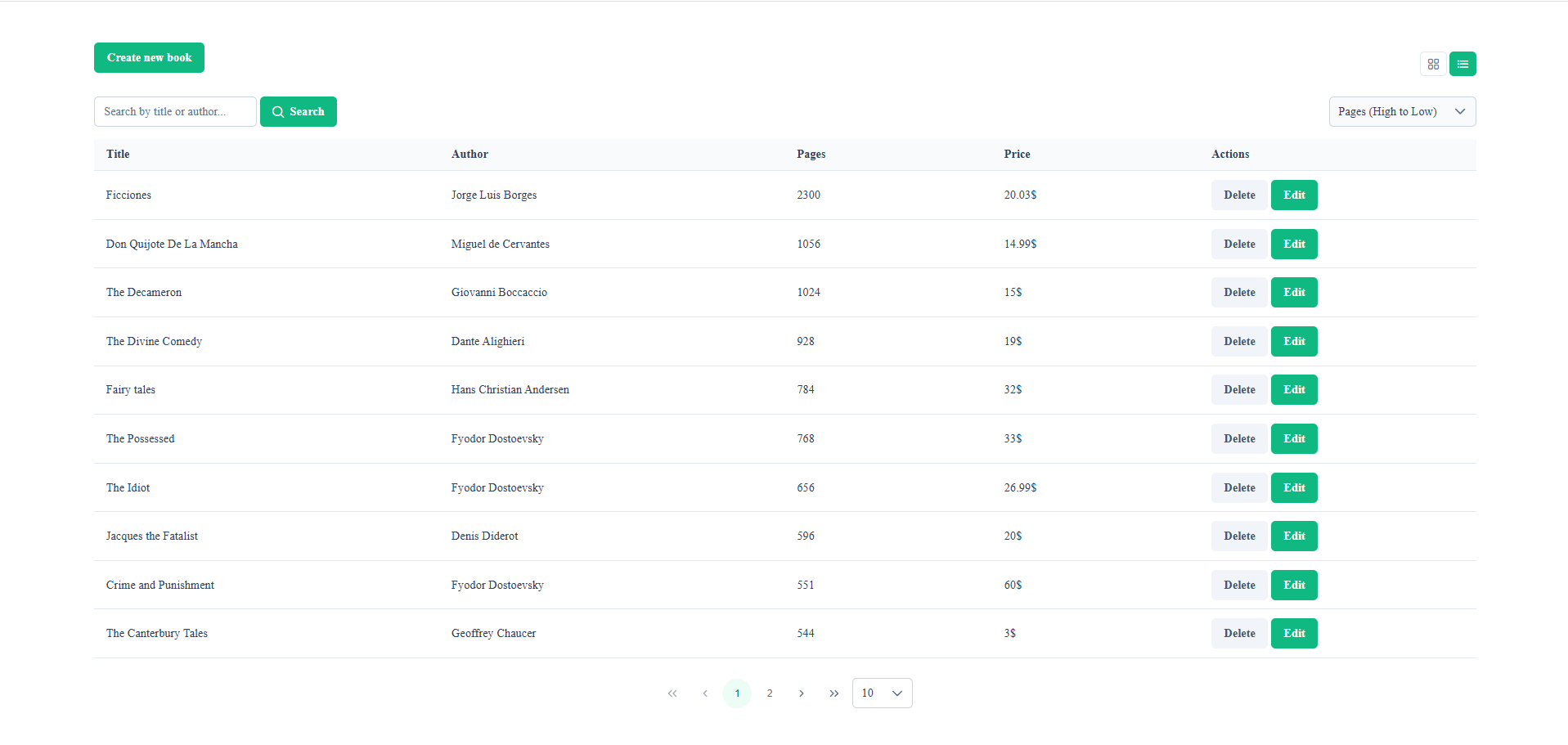
Task: Click the 26.99$ price value
Action: coord(1020,488)
